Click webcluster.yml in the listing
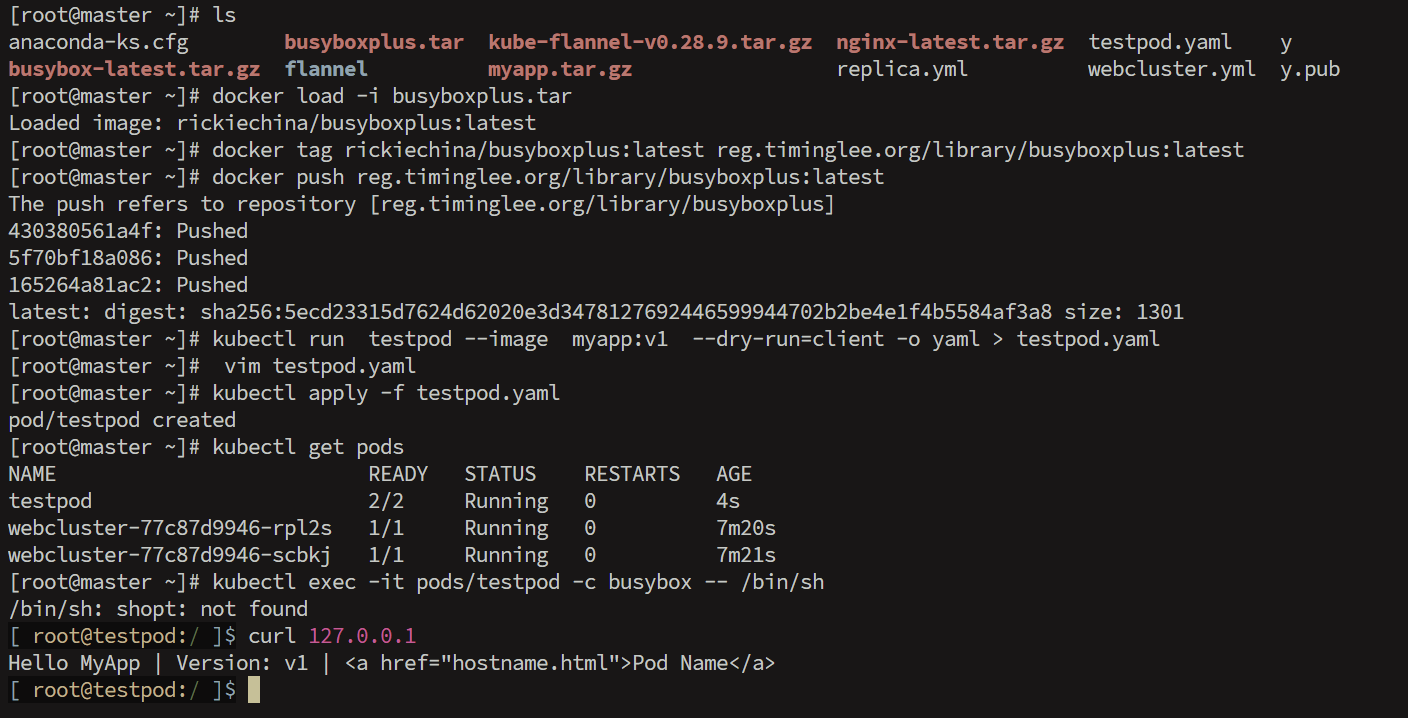Viewport: 1408px width, 718px height. (1172, 70)
